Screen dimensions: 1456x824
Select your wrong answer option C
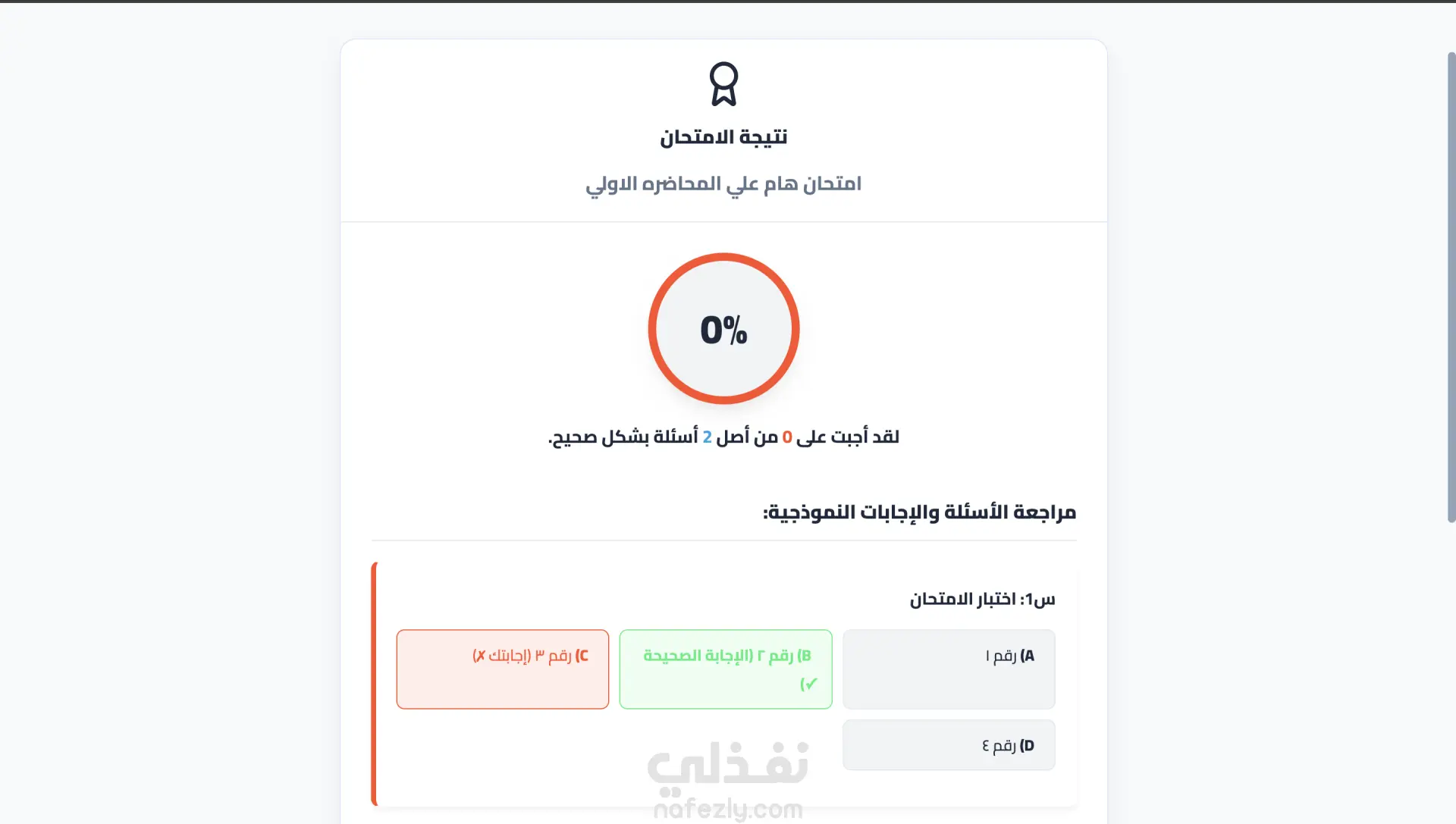point(502,669)
